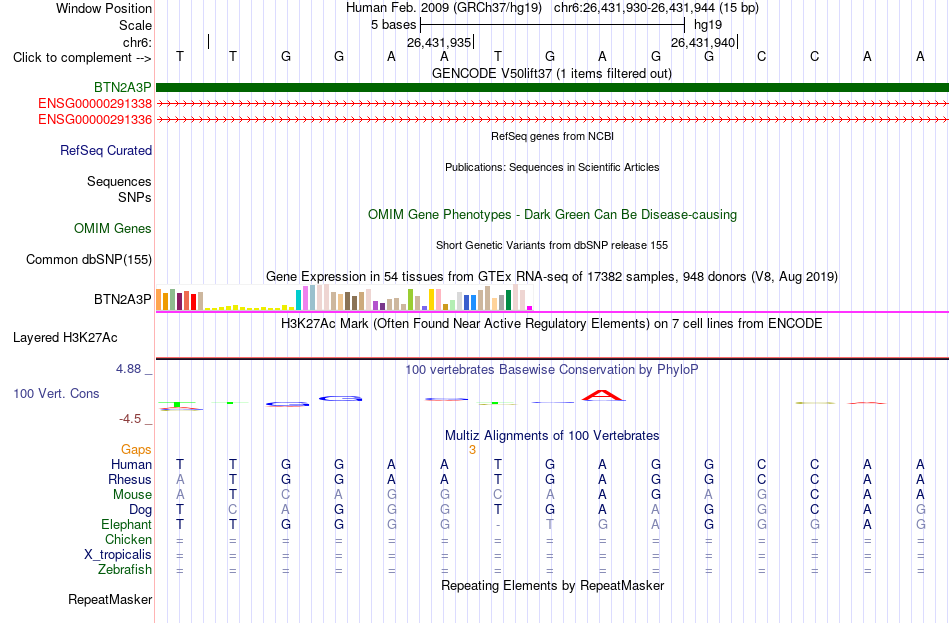Open the ENSG00000291336 label
The image size is (950, 623).
click(95, 119)
